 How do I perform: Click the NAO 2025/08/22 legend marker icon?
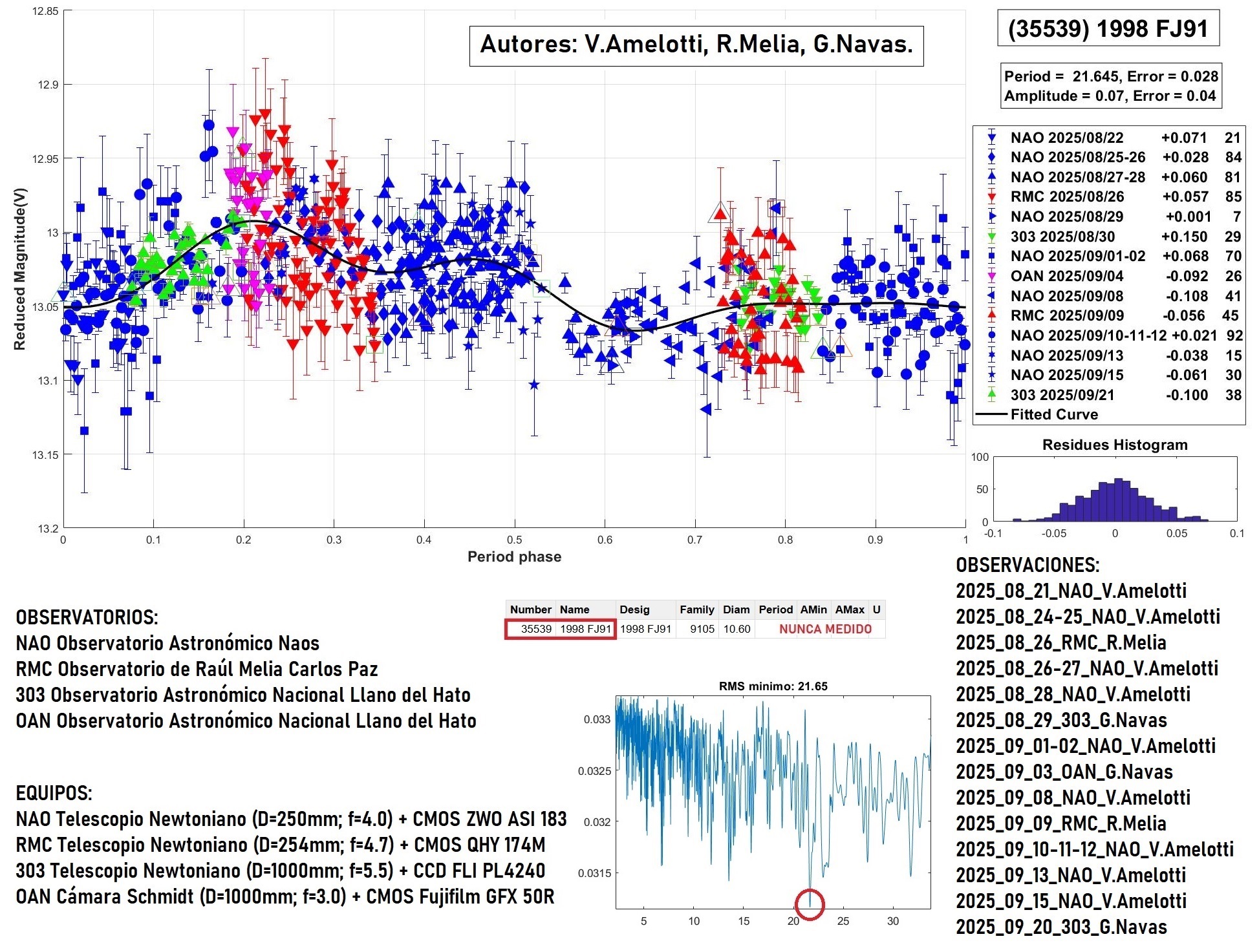tap(991, 138)
